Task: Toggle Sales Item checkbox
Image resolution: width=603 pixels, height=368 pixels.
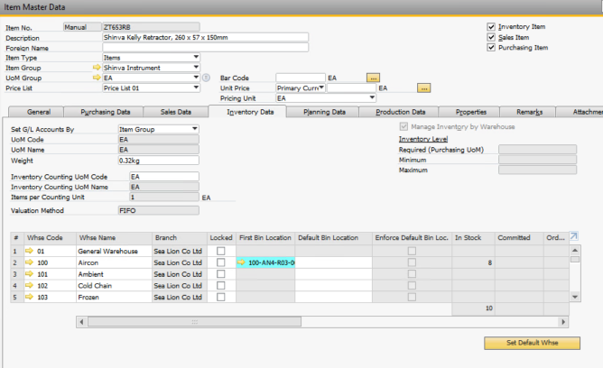Action: coord(491,37)
